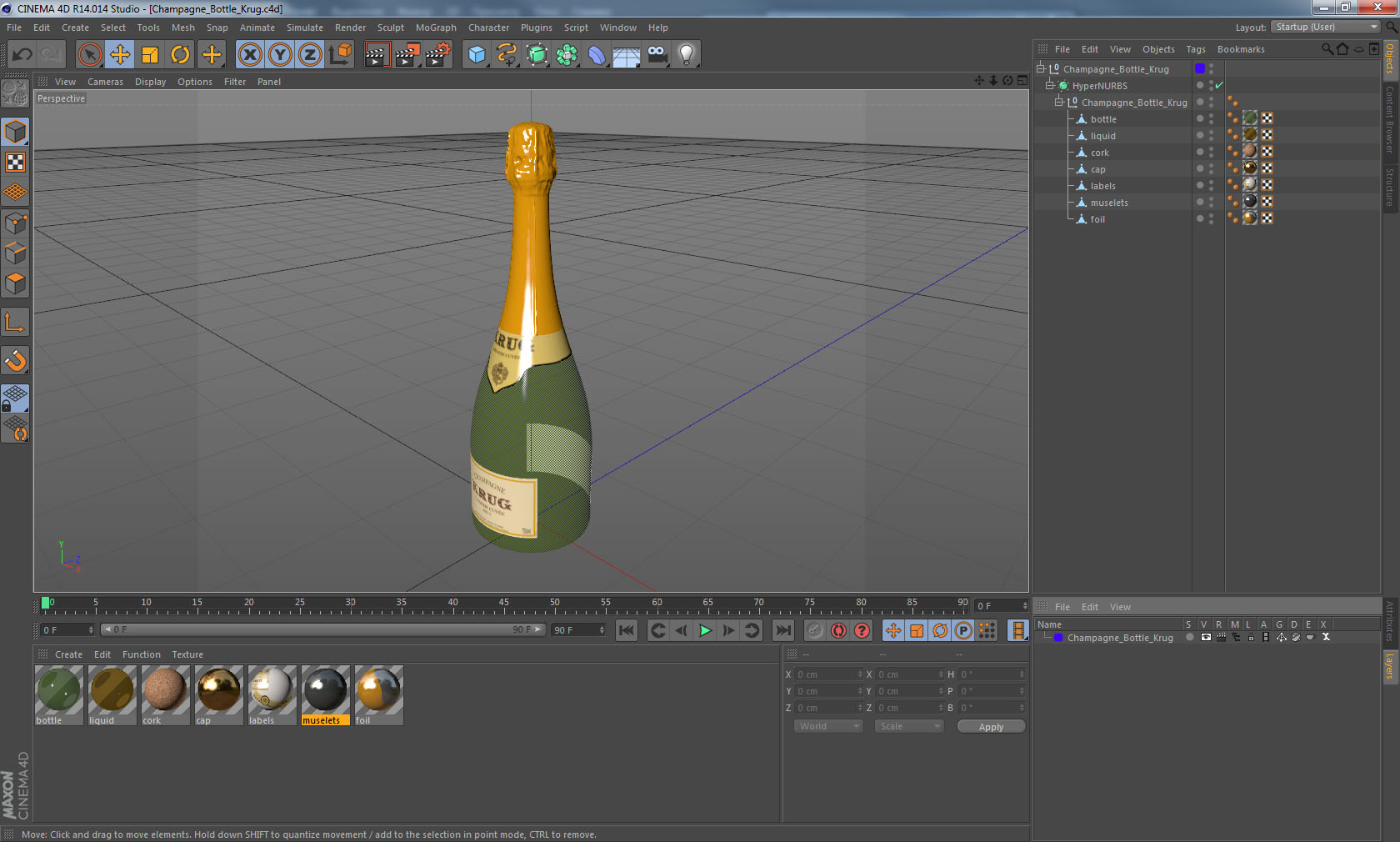Play the animation forward
The width and height of the screenshot is (1400, 842).
705,630
